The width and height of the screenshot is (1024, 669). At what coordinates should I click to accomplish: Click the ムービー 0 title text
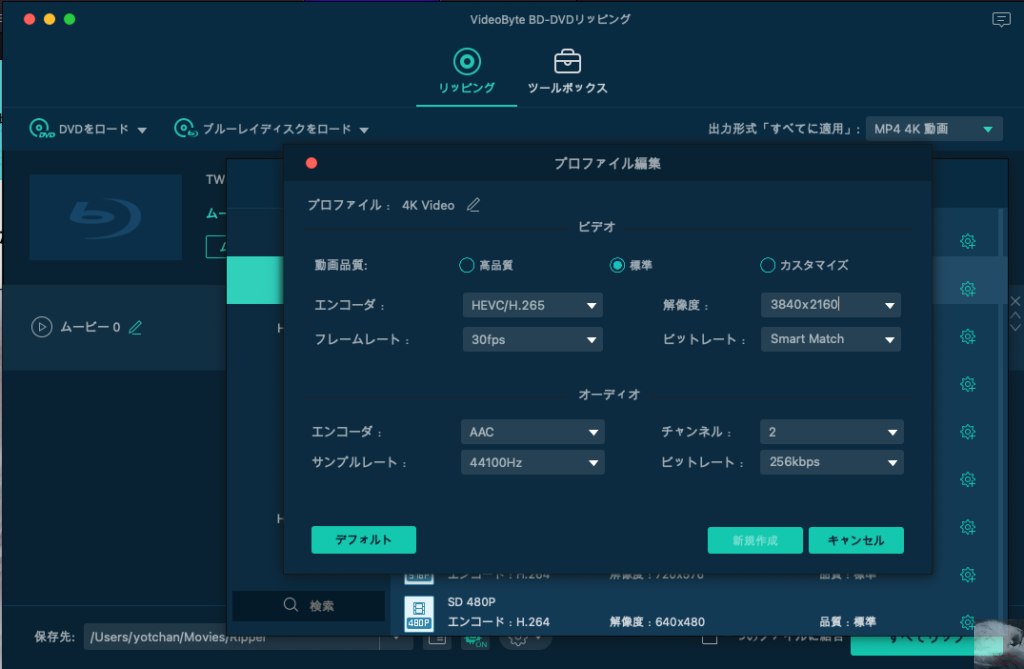click(x=90, y=327)
